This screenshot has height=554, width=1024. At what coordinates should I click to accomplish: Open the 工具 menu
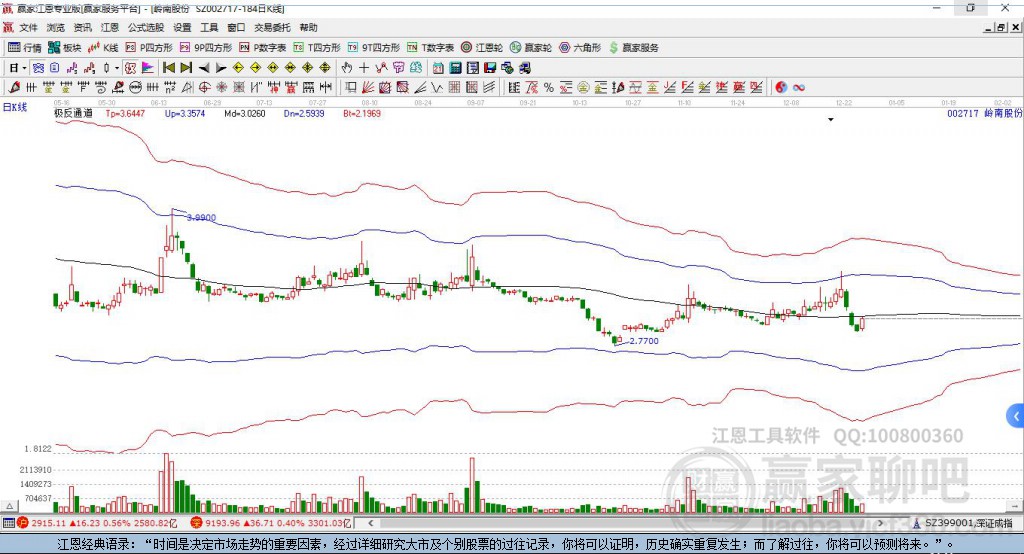[209, 27]
